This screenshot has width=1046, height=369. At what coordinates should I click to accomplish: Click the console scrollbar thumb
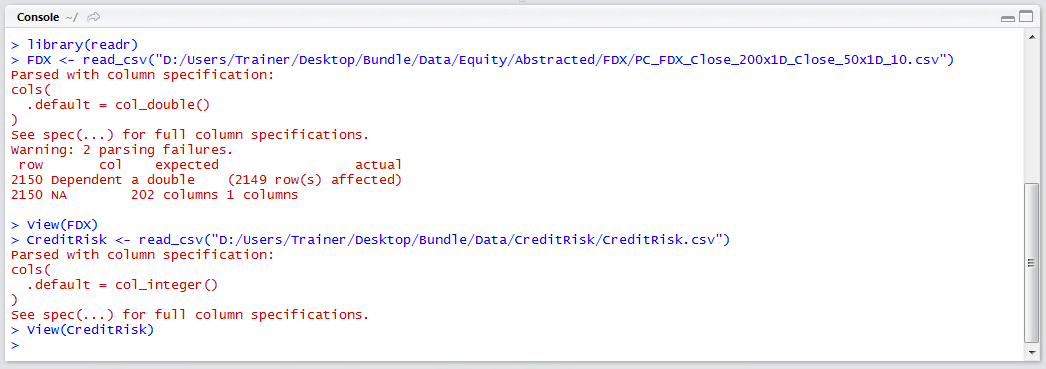point(1031,262)
